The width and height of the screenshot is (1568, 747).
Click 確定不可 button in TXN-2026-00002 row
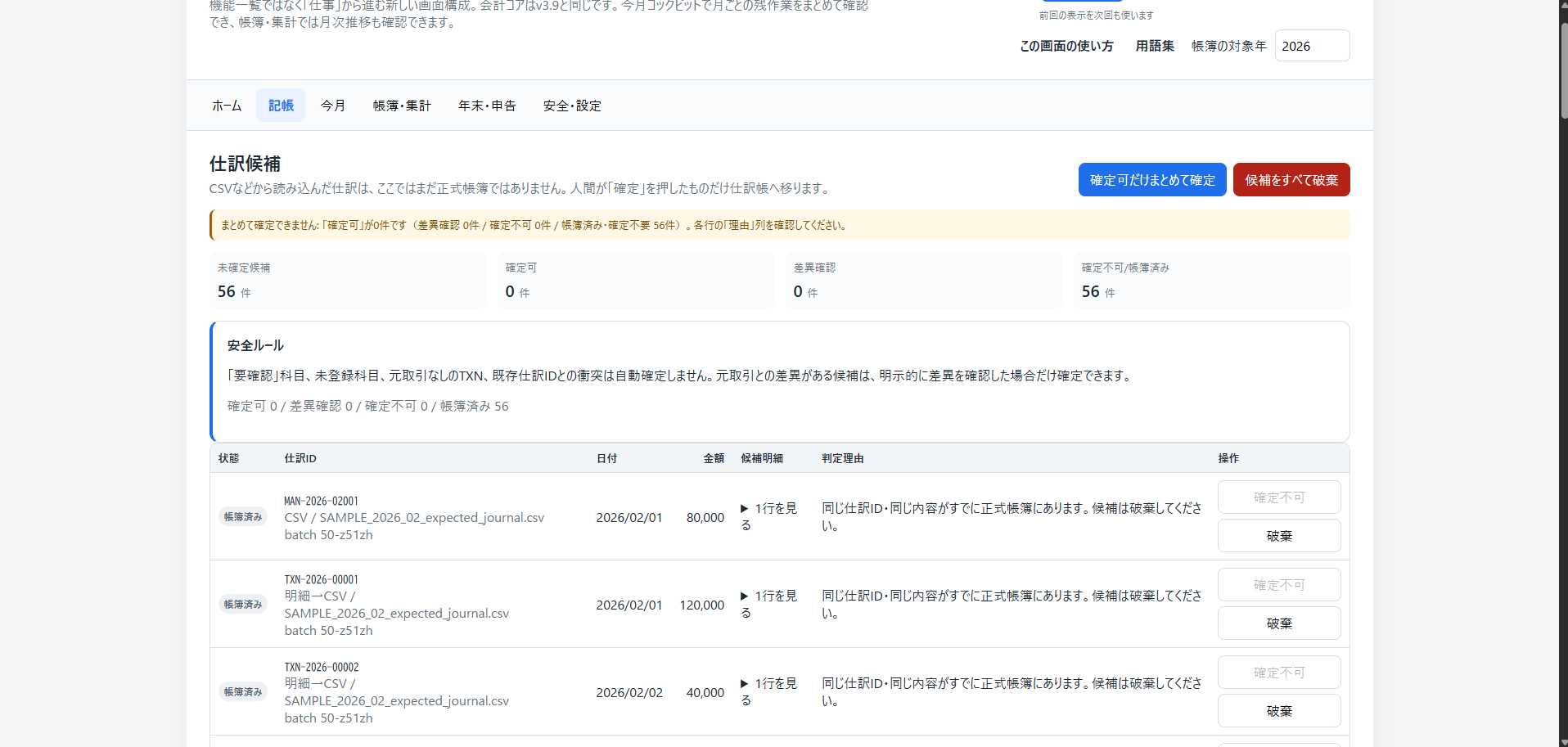pyautogui.click(x=1279, y=673)
